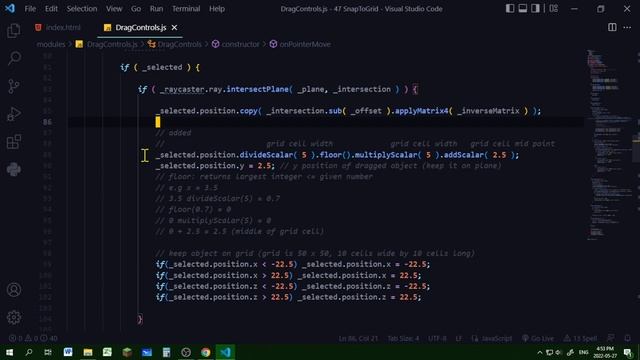640x360 pixels.
Task: Toggle the secondary side bar layout icon
Action: click(535, 9)
